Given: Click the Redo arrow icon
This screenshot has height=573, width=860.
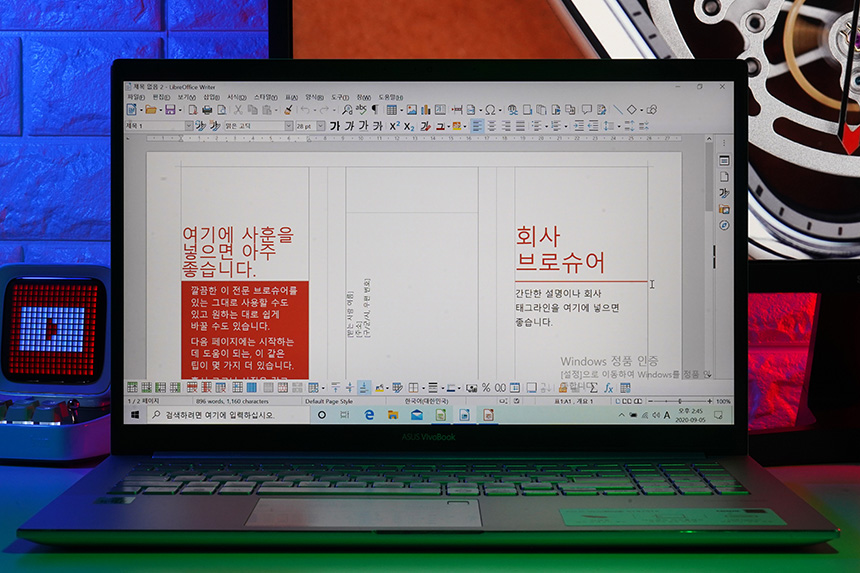Looking at the screenshot, I should (x=325, y=110).
